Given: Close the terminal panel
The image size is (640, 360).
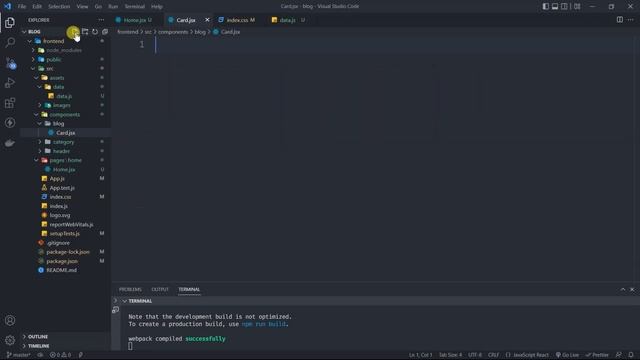Looking at the screenshot, I should click(632, 289).
